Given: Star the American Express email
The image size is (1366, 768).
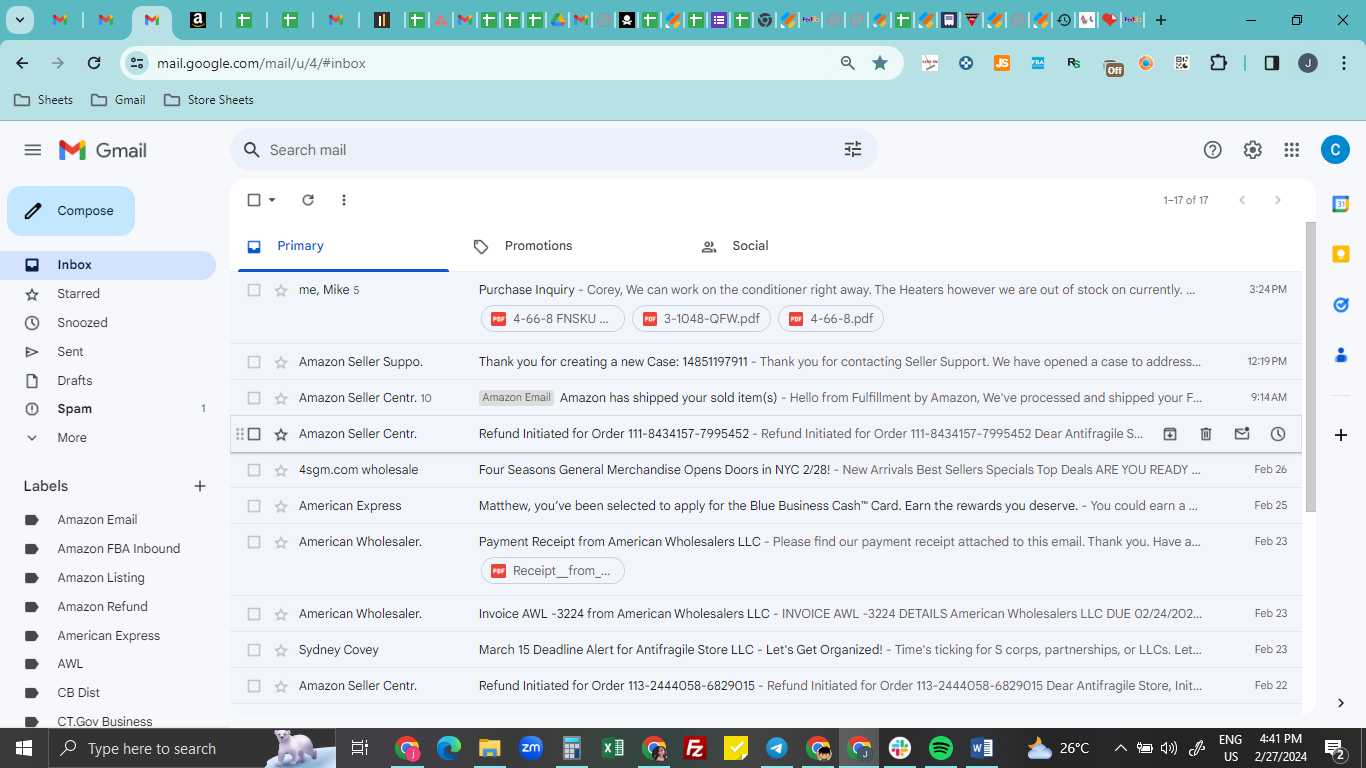Looking at the screenshot, I should tap(281, 506).
